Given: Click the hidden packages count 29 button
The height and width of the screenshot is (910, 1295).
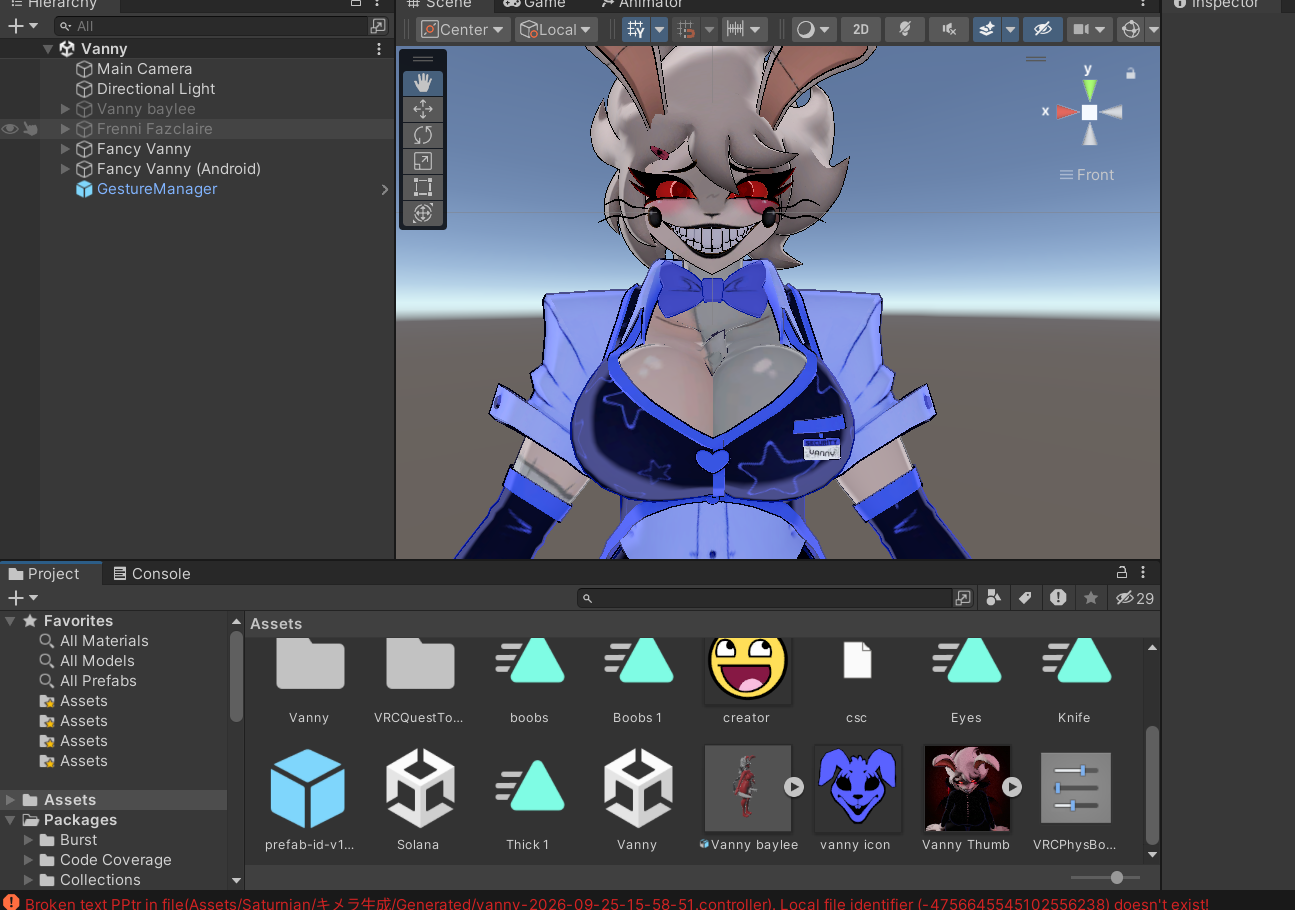Looking at the screenshot, I should tap(1135, 598).
